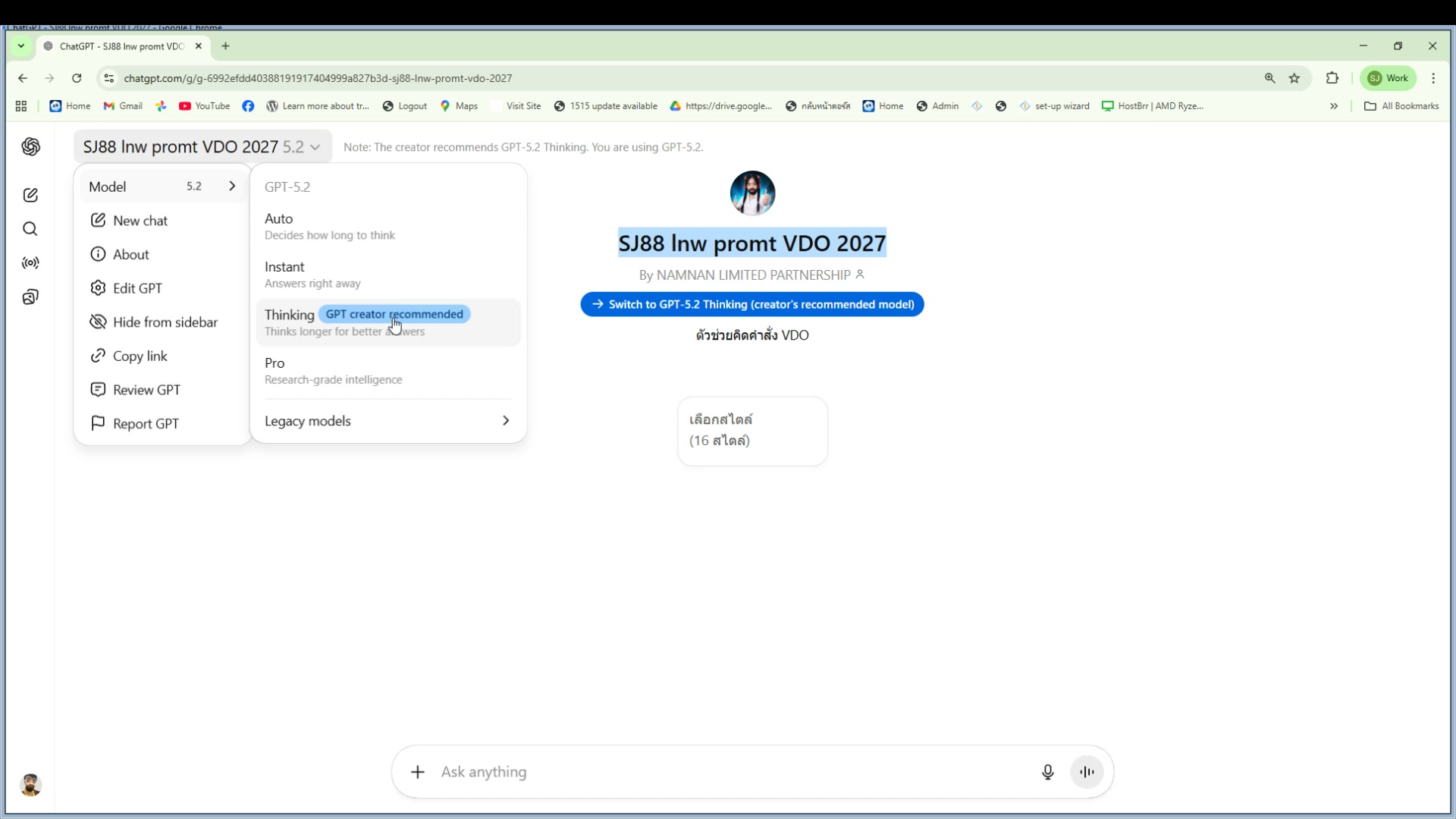Select Hide from sidebar menu item

coord(165,322)
